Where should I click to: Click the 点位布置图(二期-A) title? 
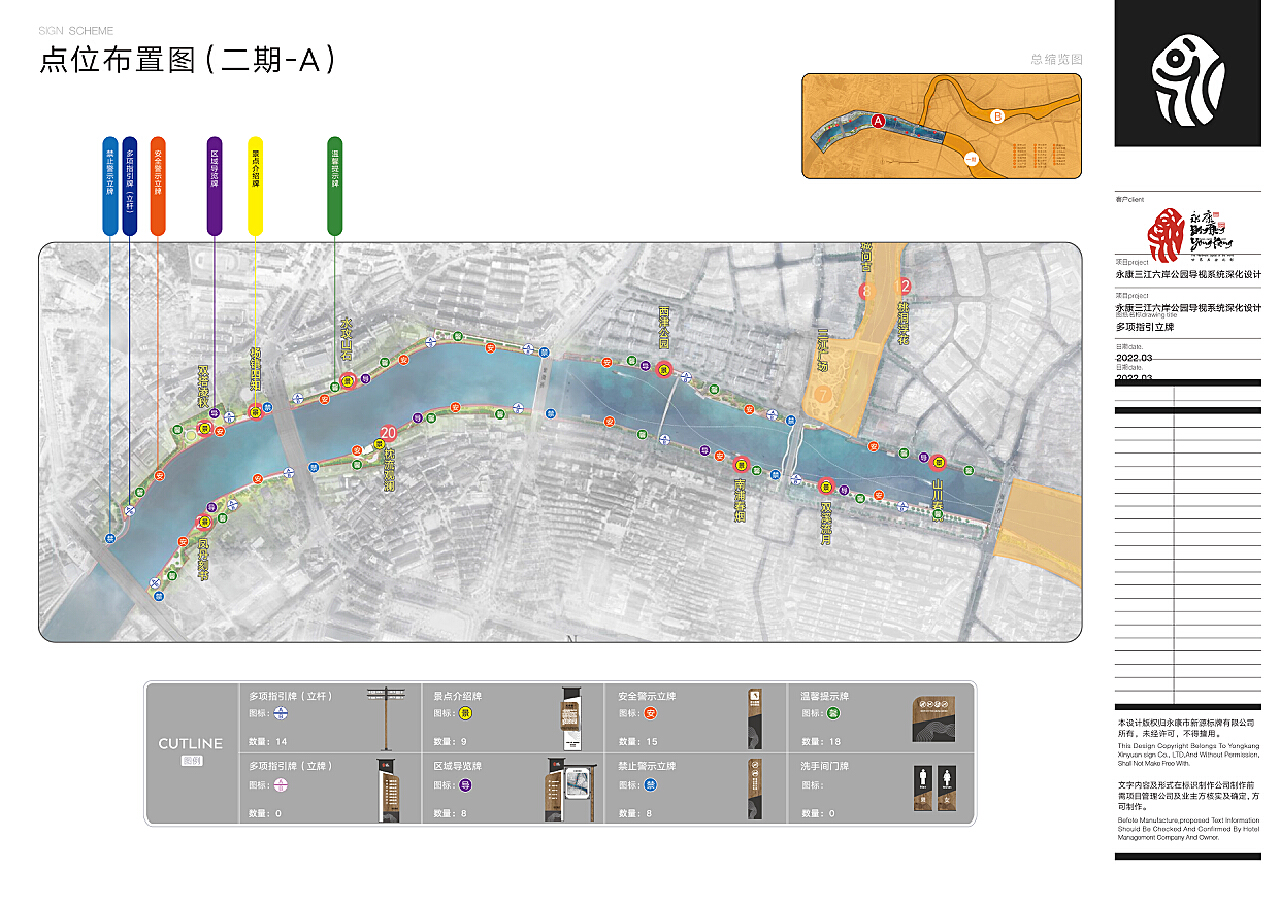(188, 60)
